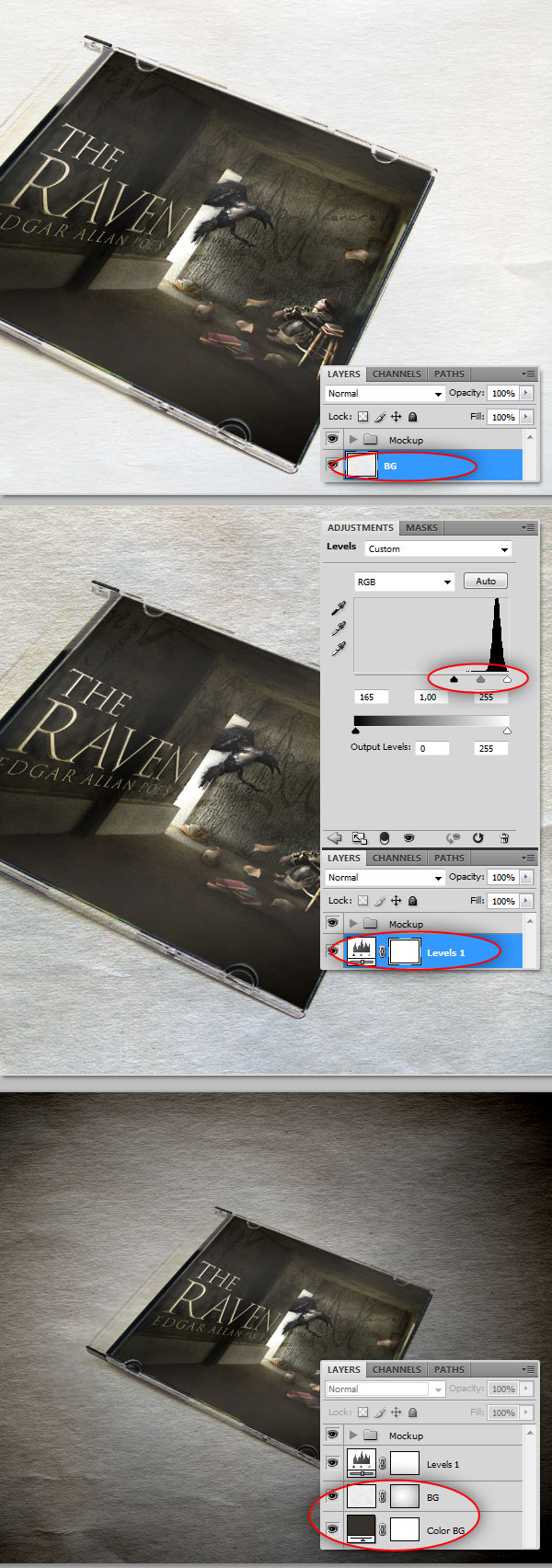
Task: Click the input shadow value field showing 165
Action: tap(372, 697)
